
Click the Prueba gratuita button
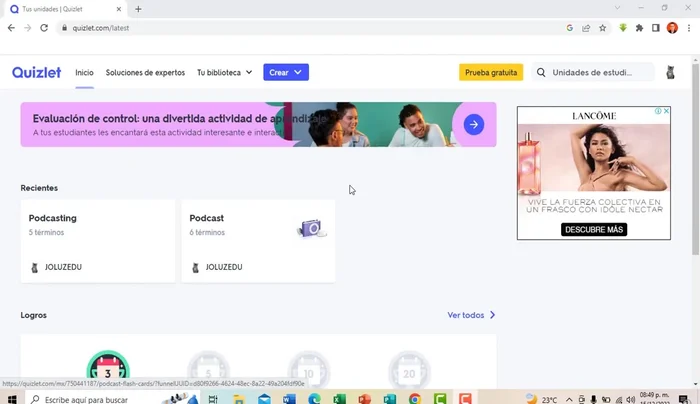[x=491, y=72]
